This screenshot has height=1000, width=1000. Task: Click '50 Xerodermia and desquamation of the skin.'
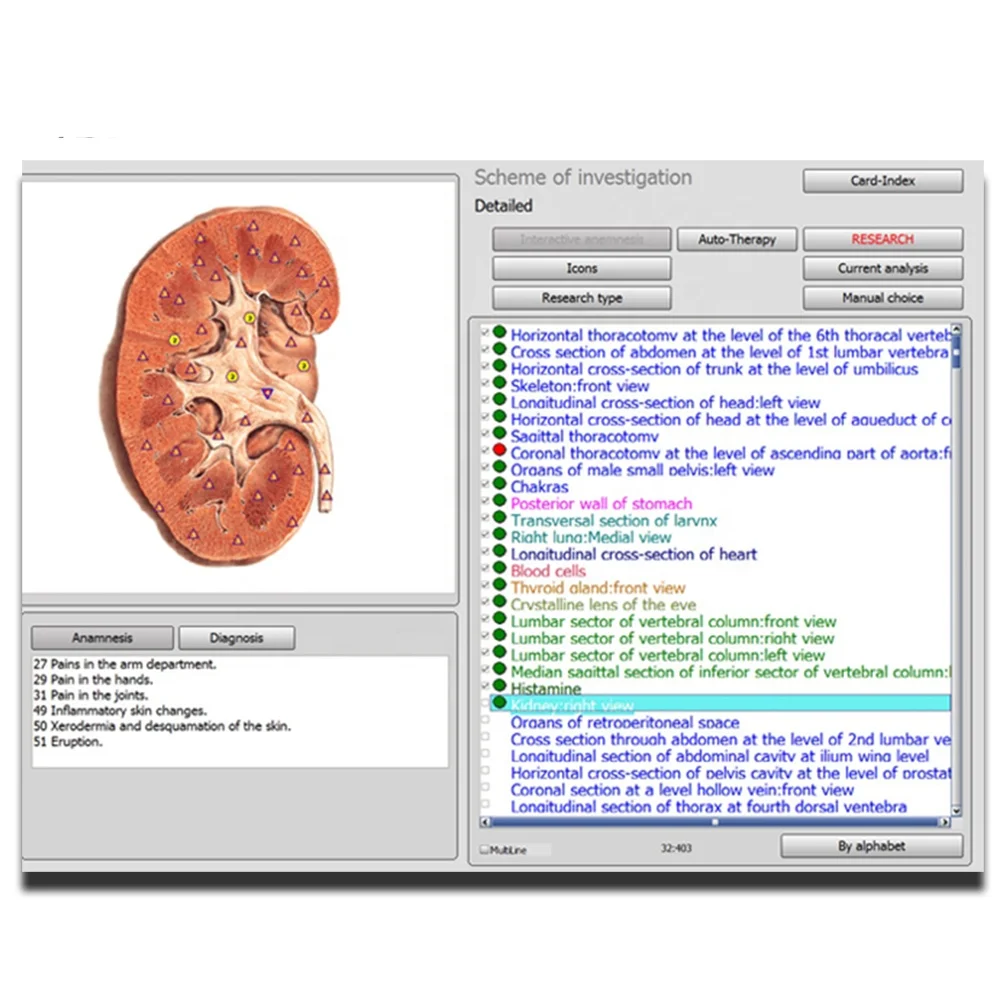(x=162, y=726)
